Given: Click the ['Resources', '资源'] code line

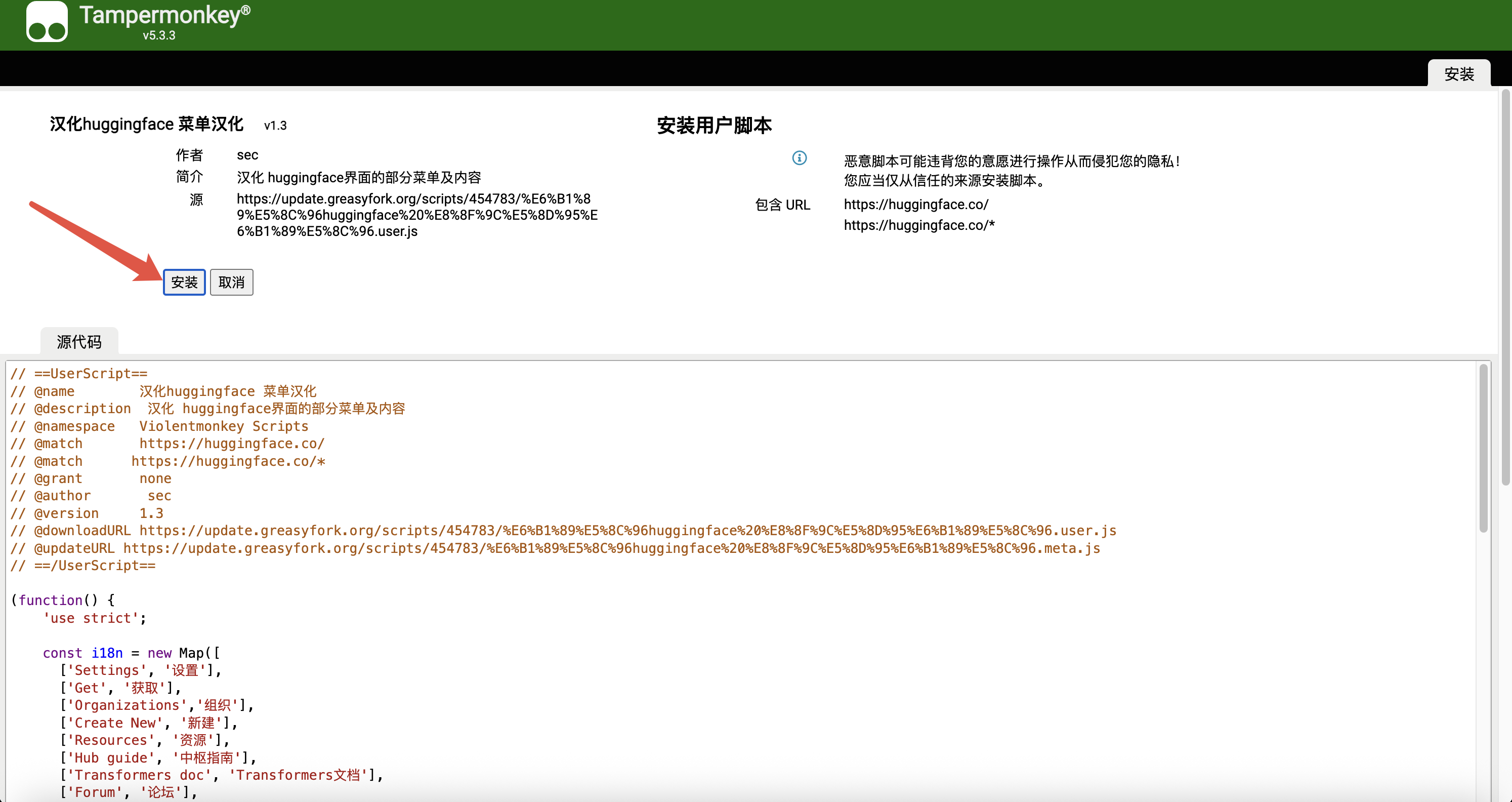Looking at the screenshot, I should (145, 740).
